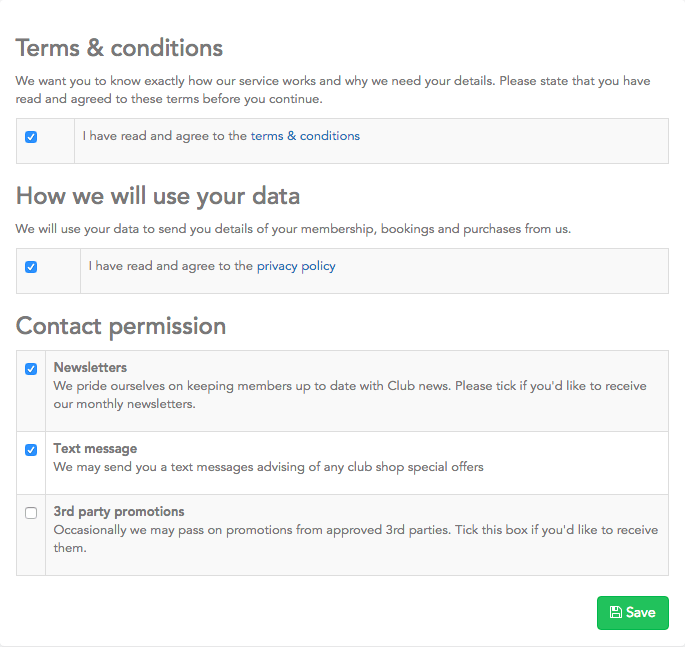The width and height of the screenshot is (685, 647).
Task: Click the Contact permission section heading
Action: (x=121, y=326)
